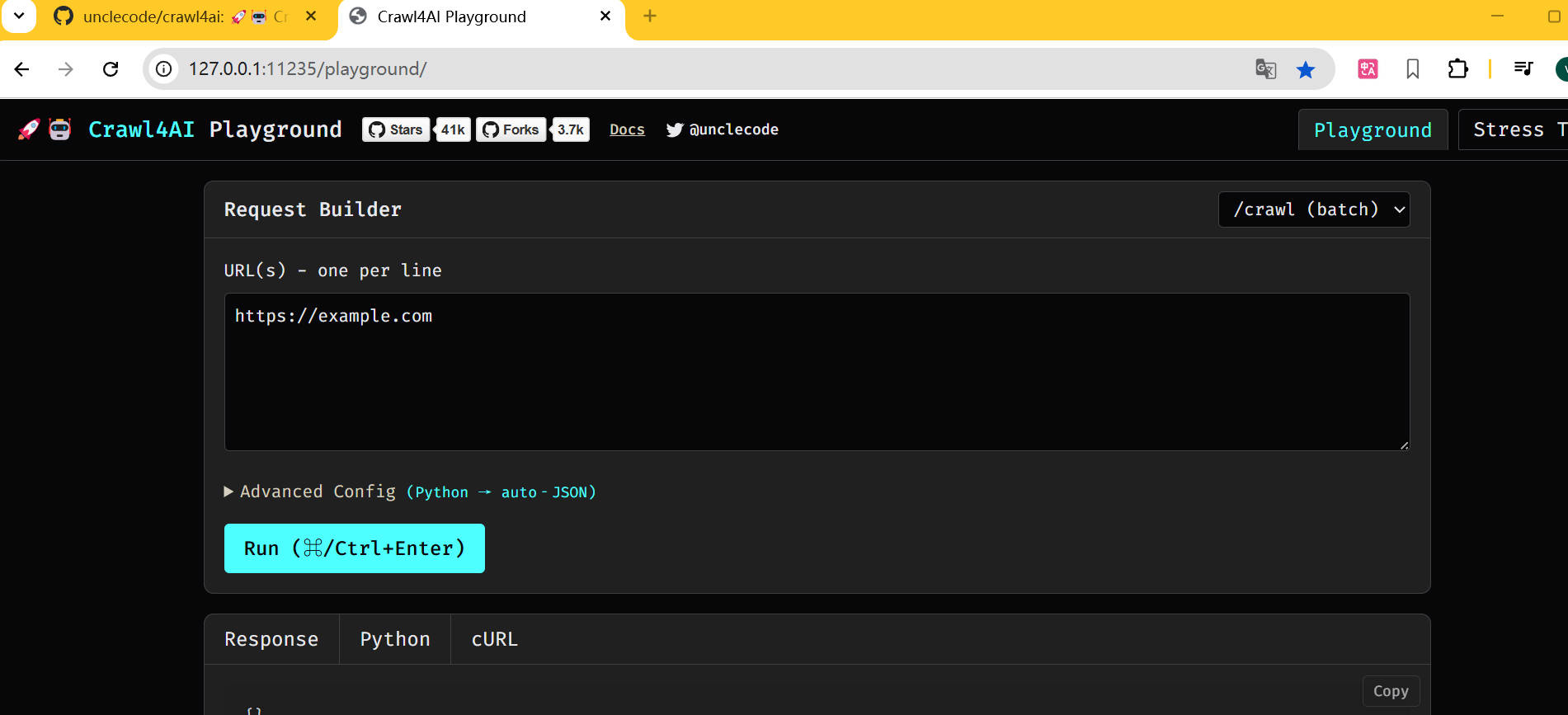This screenshot has width=1568, height=715.
Task: Click the 'URL(s) - one per line' label
Action: [333, 270]
